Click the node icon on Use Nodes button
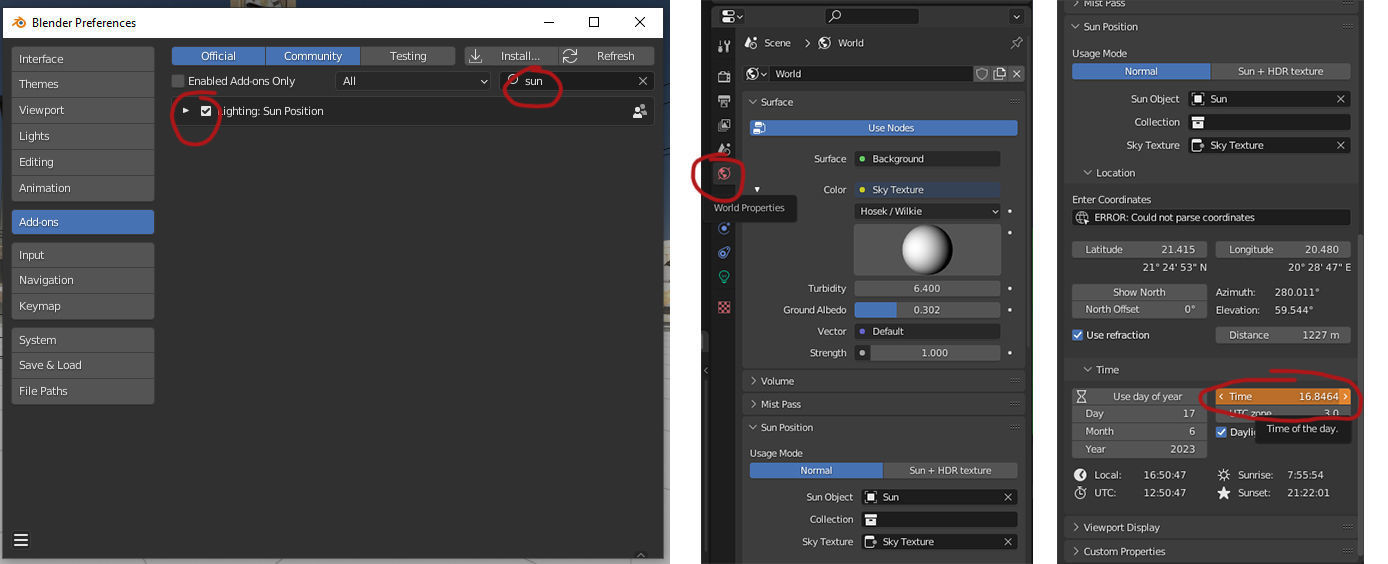The height and width of the screenshot is (564, 1388). tap(759, 128)
